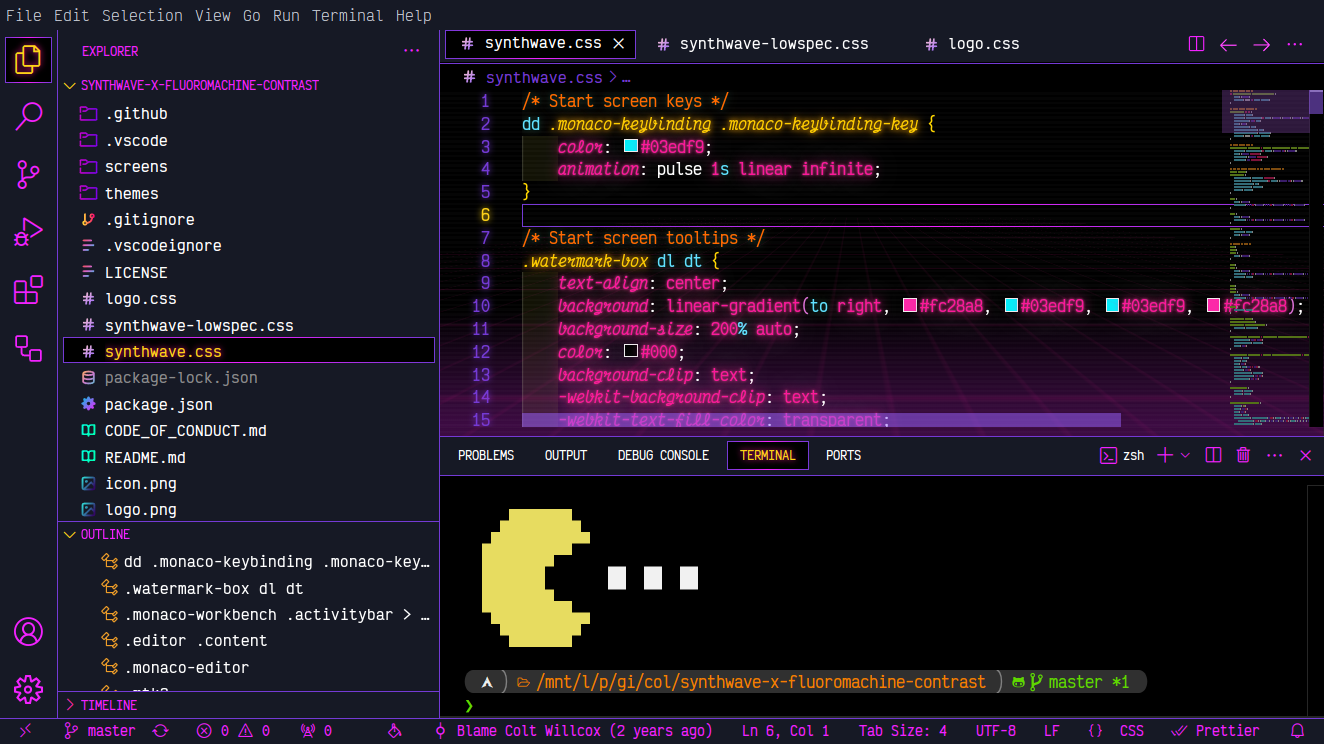Open the Extensions view
This screenshot has width=1324, height=744.
tap(28, 290)
